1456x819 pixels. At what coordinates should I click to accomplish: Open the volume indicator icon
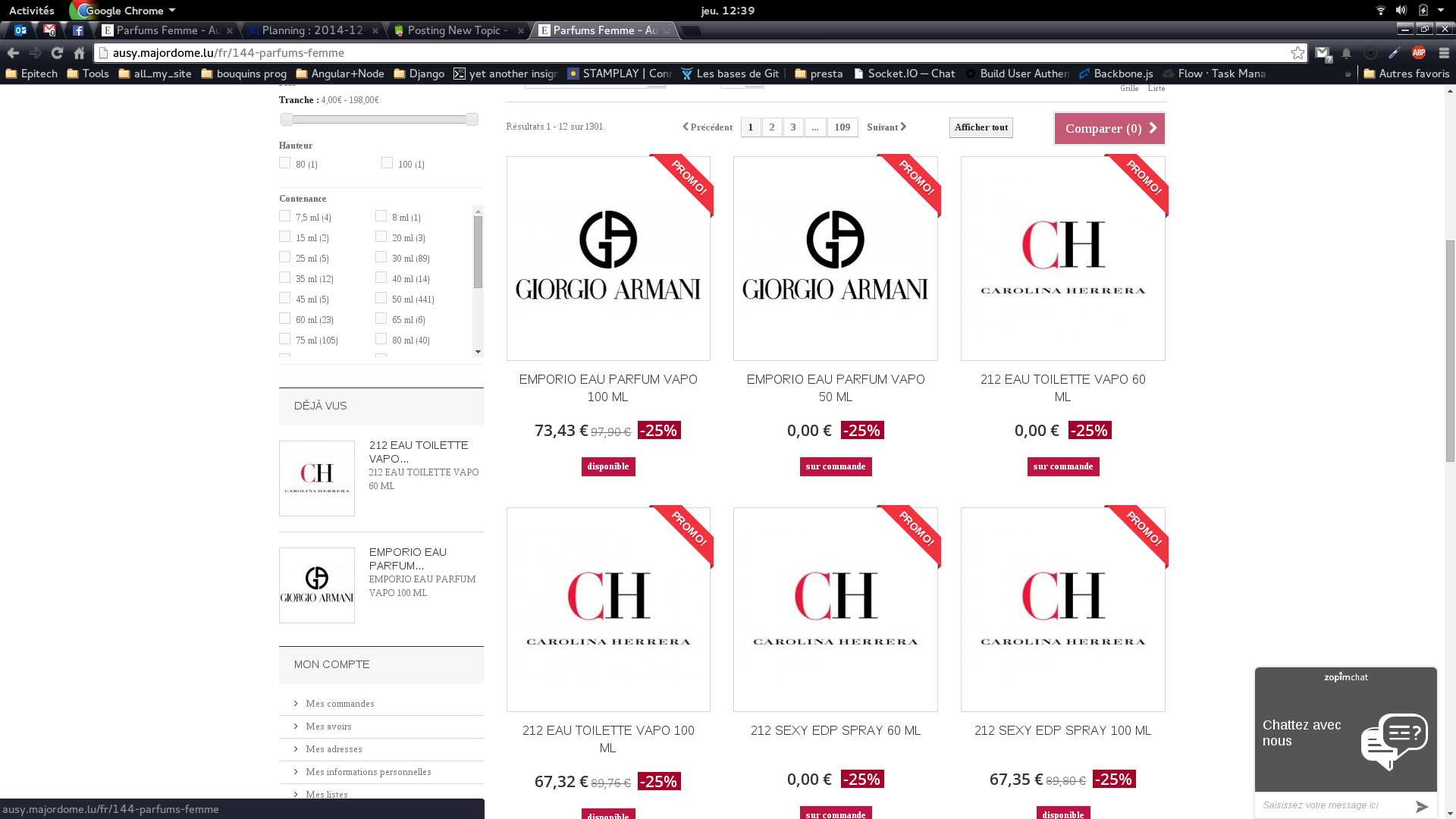(1401, 11)
